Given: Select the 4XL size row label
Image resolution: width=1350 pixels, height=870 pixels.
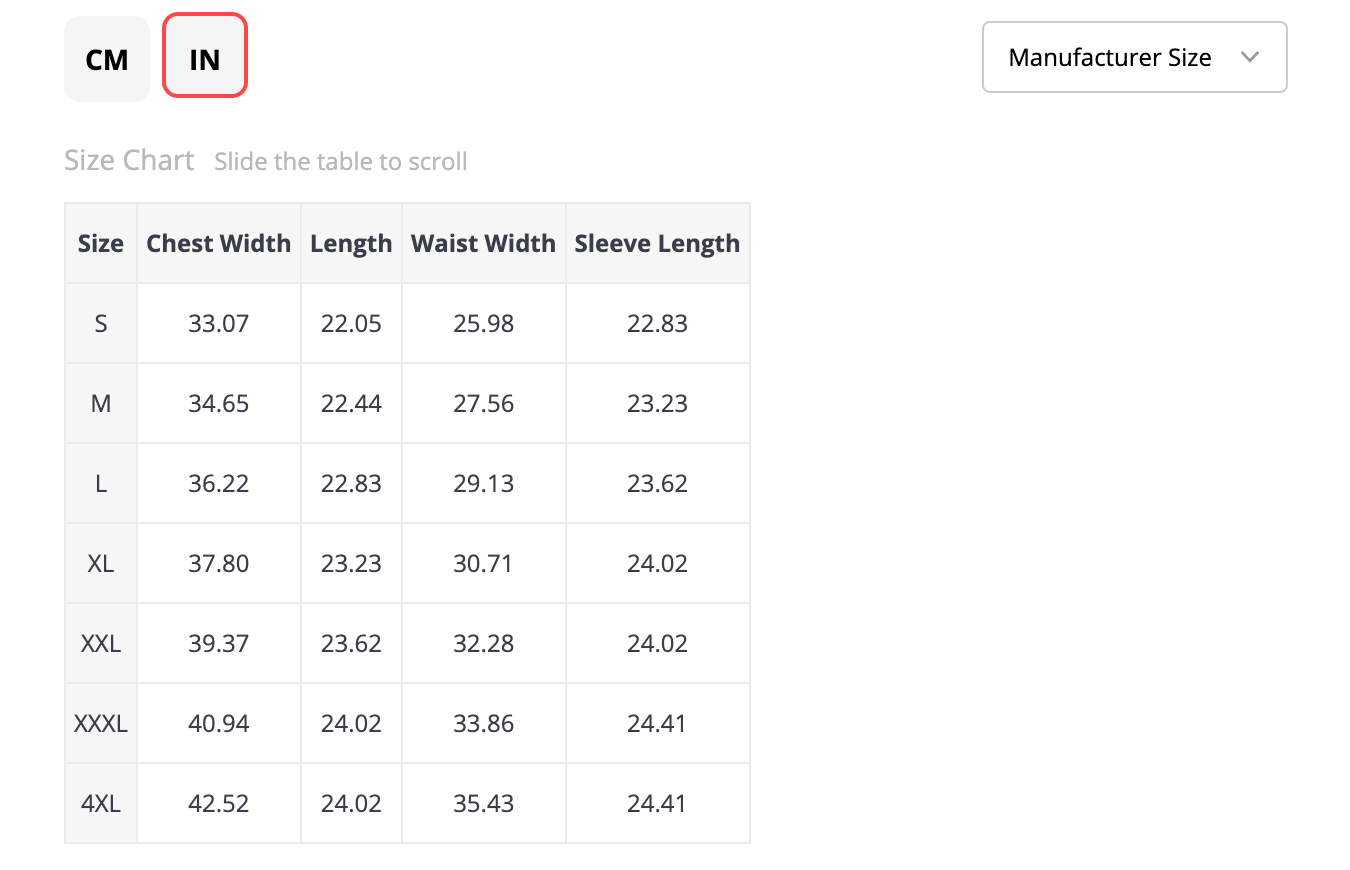Looking at the screenshot, I should 101,803.
